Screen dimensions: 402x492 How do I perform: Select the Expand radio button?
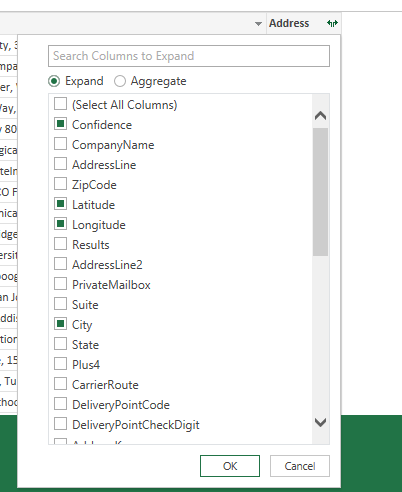54,81
